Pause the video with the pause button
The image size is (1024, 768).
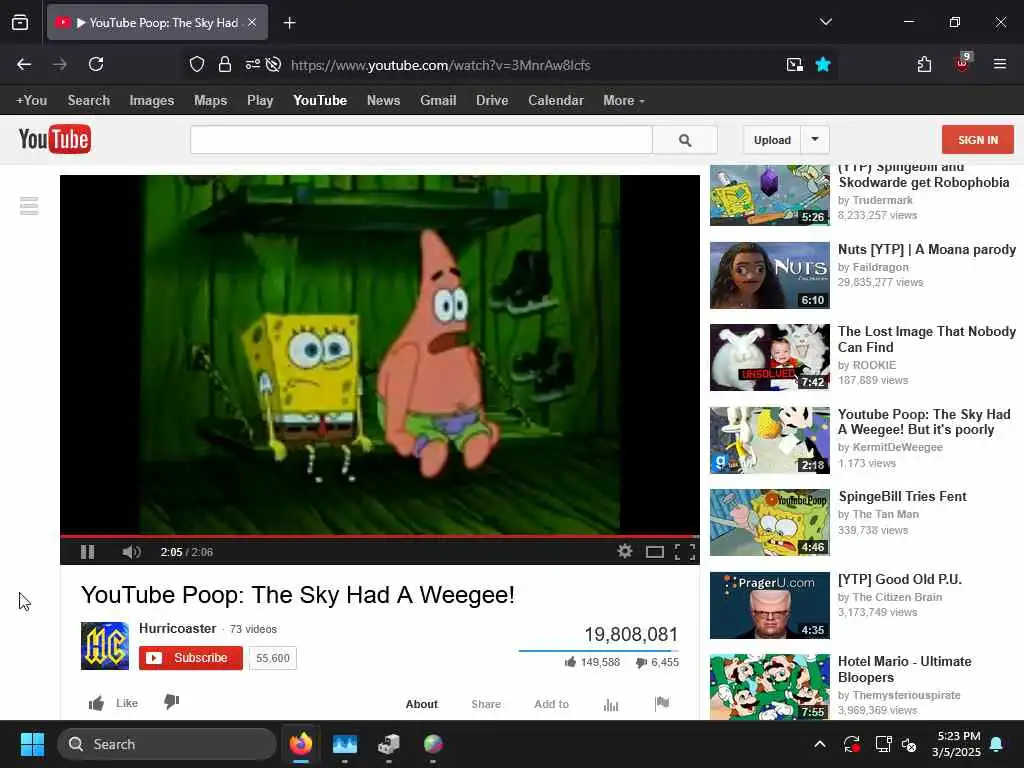click(x=88, y=552)
